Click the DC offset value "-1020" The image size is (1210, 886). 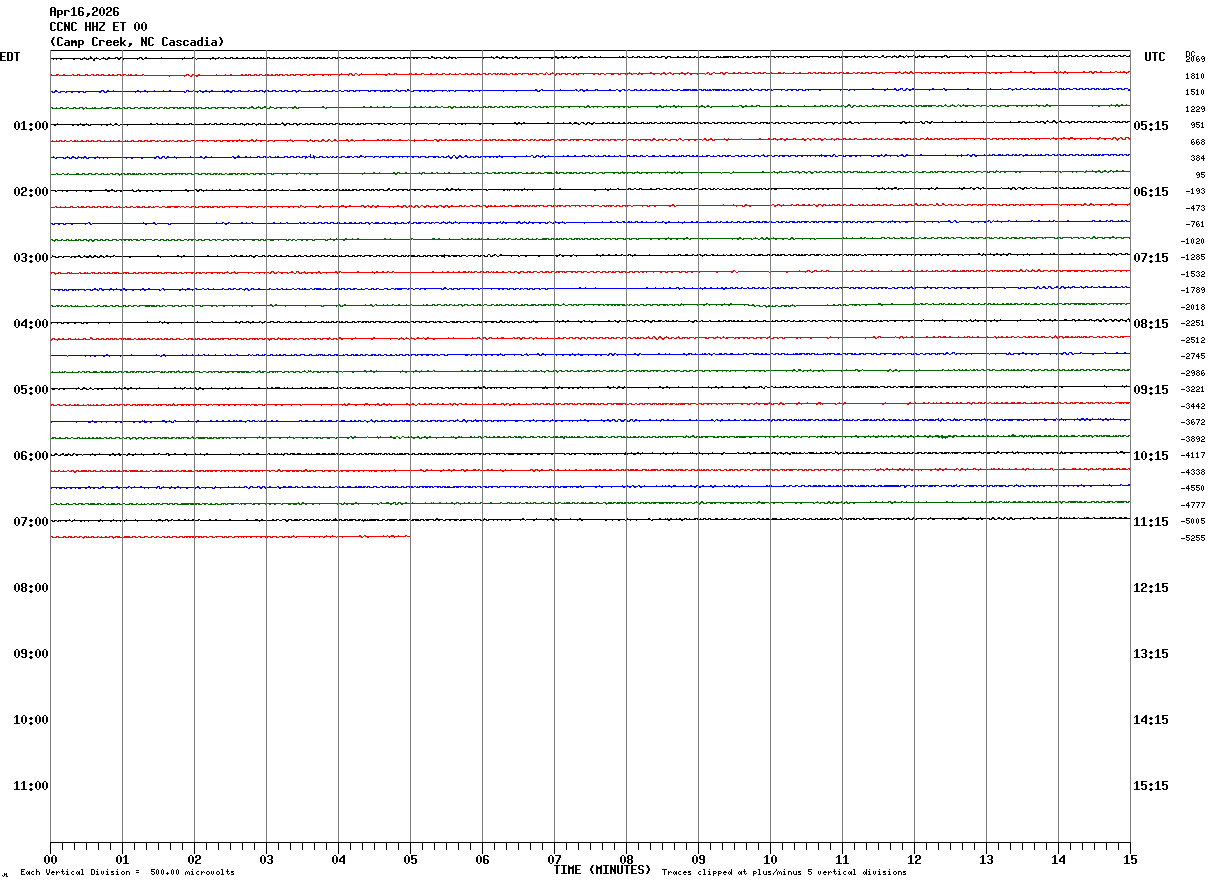pos(1193,241)
